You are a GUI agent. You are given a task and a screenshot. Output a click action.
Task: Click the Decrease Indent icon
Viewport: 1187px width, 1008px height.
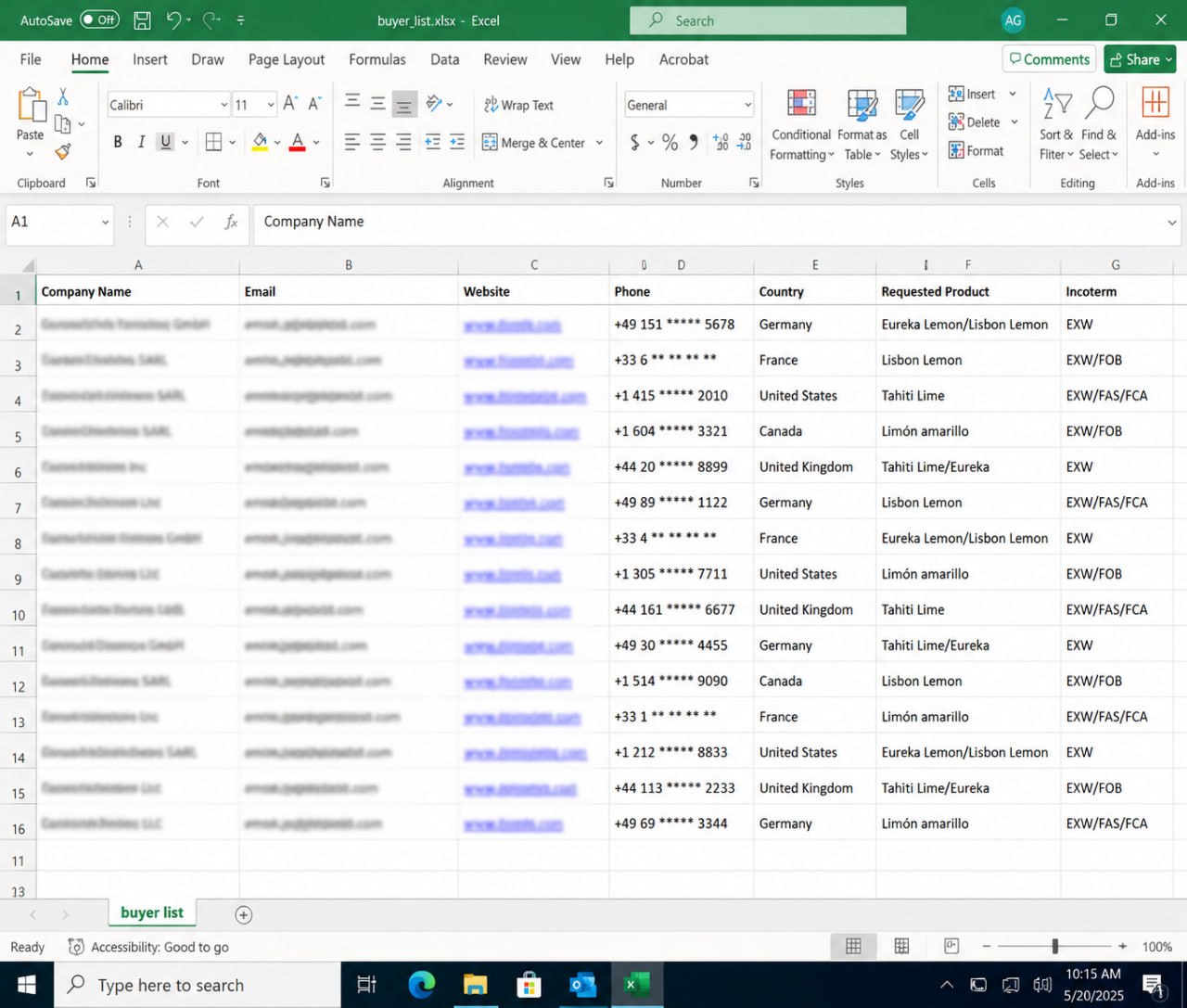(432, 142)
